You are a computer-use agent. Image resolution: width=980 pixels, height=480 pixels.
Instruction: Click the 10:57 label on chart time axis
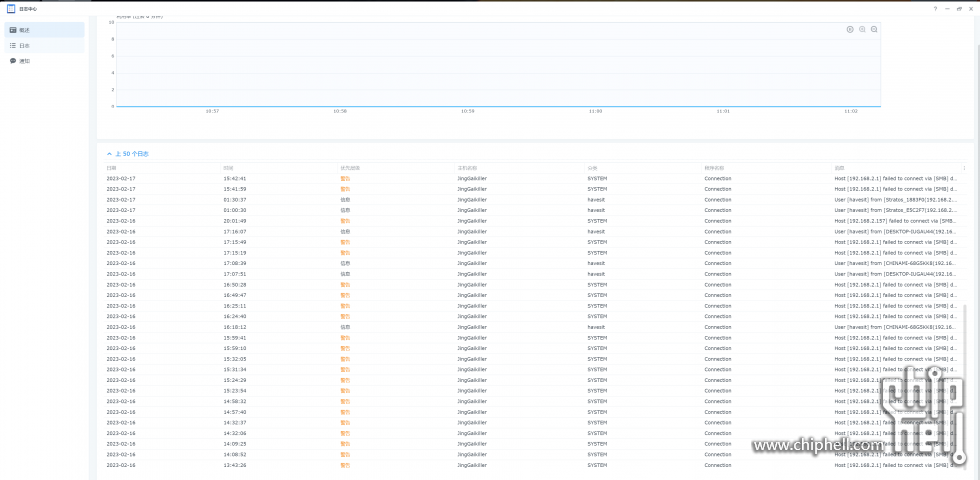click(x=212, y=111)
